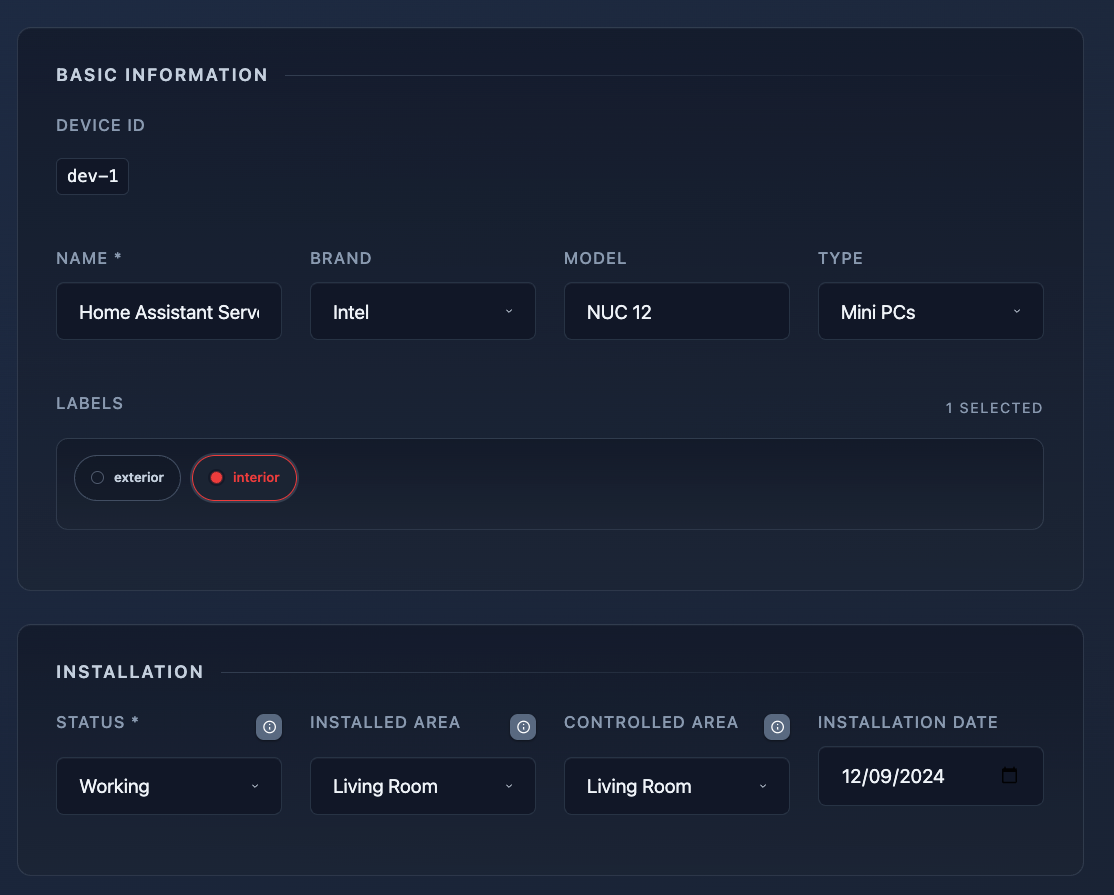Open the Status dropdown showing Working
This screenshot has width=1114, height=895.
[169, 786]
